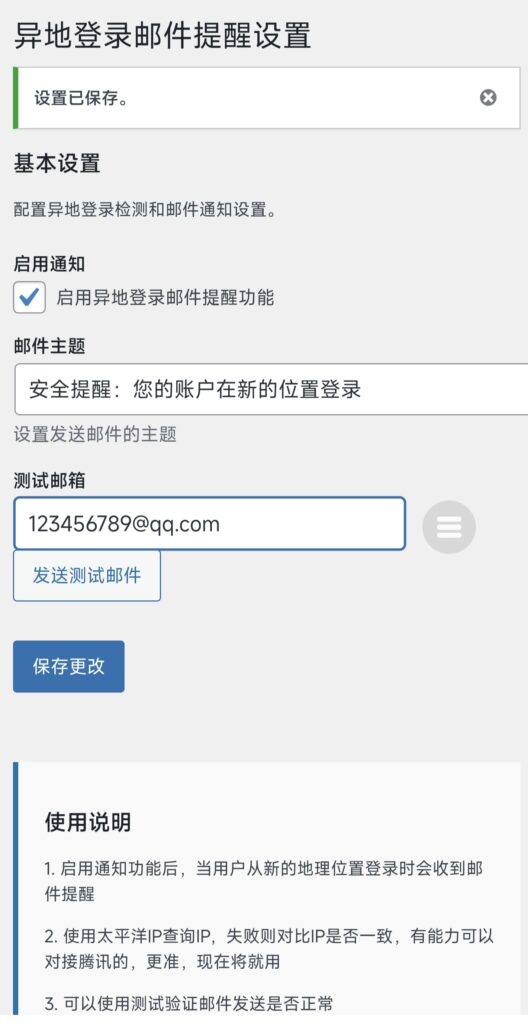Click the round hamburger menu icon

point(449,527)
